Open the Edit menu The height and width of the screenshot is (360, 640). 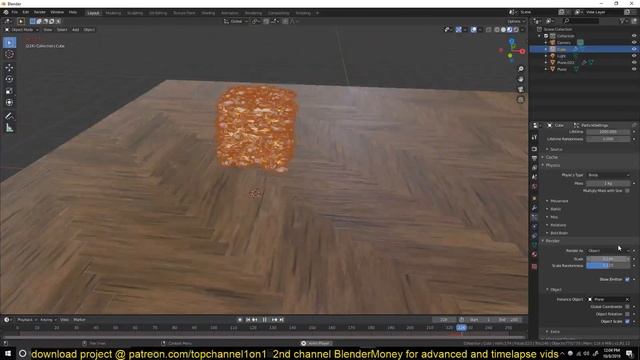pos(26,12)
